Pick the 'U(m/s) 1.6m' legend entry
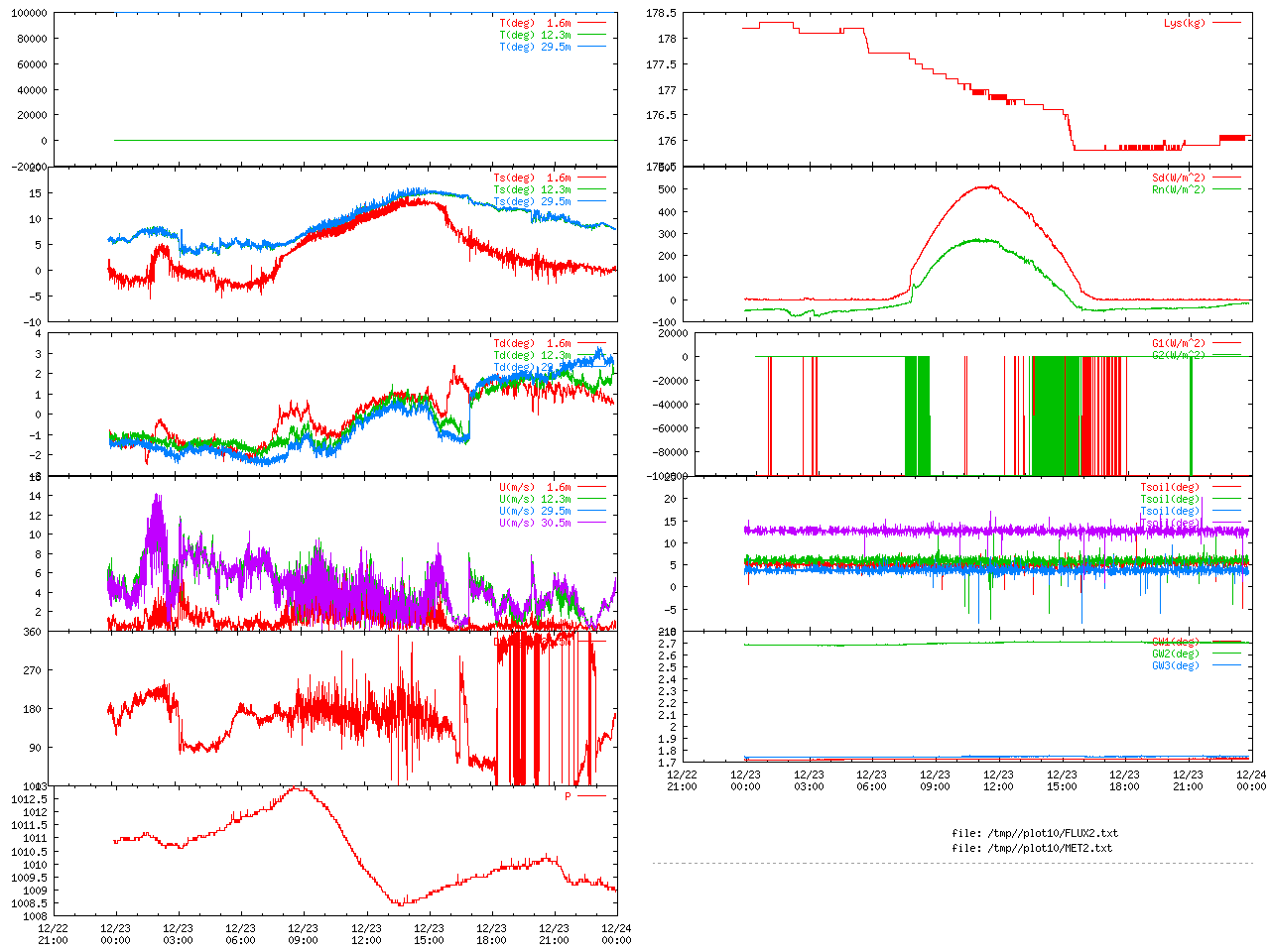This screenshot has width=1270, height=952. 535,488
